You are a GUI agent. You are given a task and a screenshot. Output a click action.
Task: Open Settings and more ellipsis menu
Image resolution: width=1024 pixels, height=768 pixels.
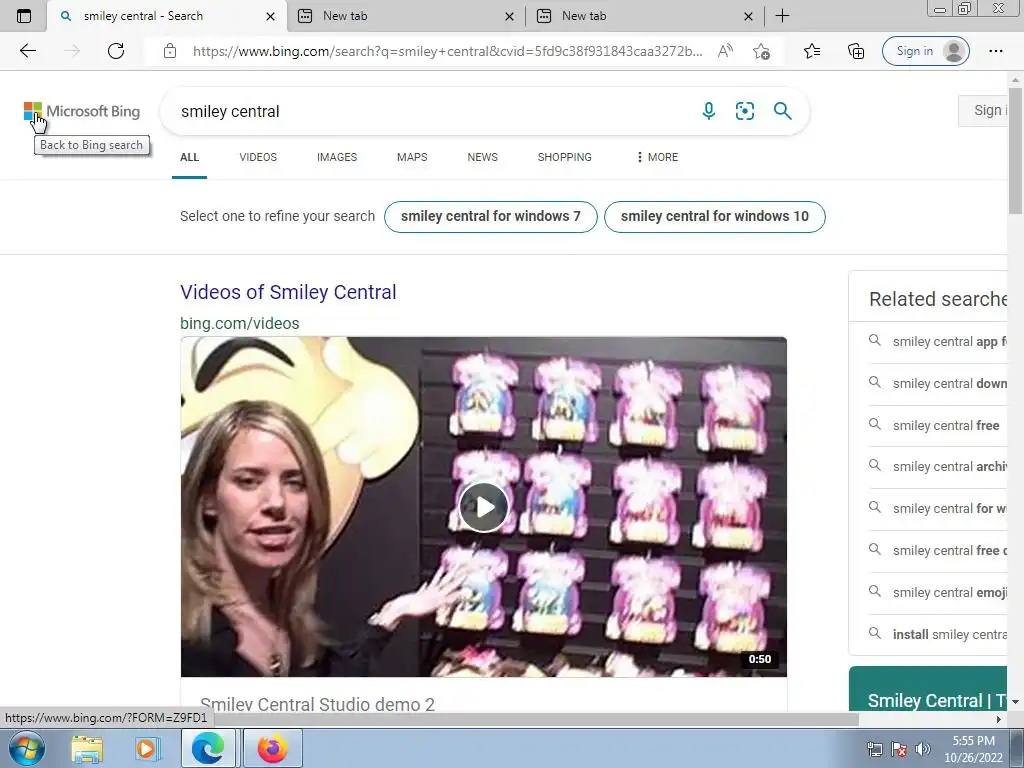[x=995, y=51]
